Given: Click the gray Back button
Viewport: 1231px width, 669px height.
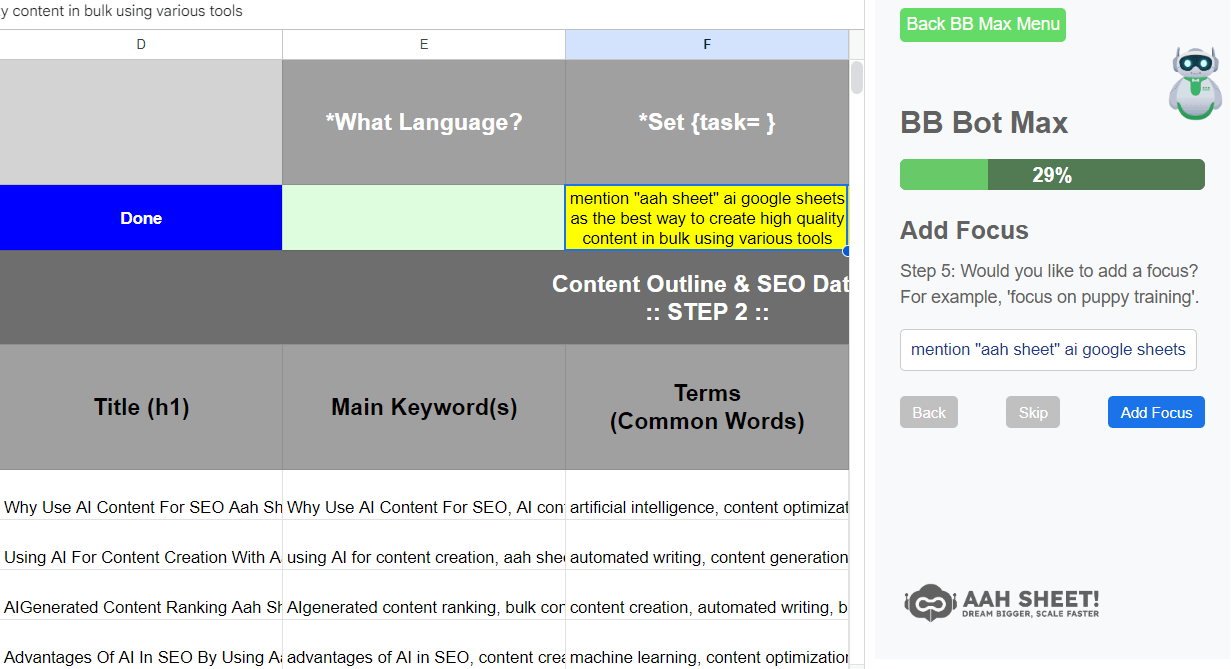Looking at the screenshot, I should coord(928,412).
